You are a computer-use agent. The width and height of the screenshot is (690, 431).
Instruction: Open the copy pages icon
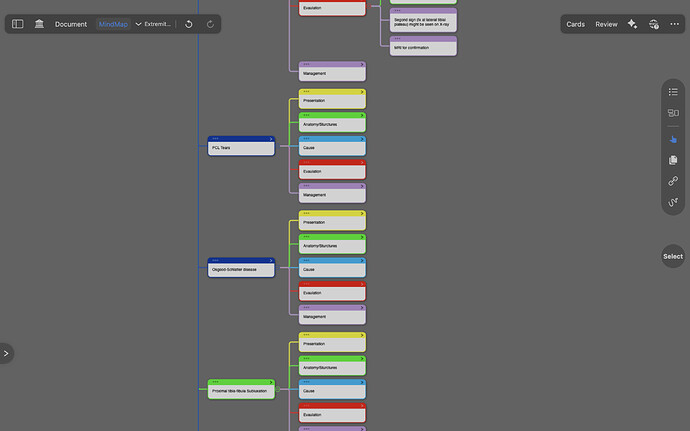(x=673, y=160)
